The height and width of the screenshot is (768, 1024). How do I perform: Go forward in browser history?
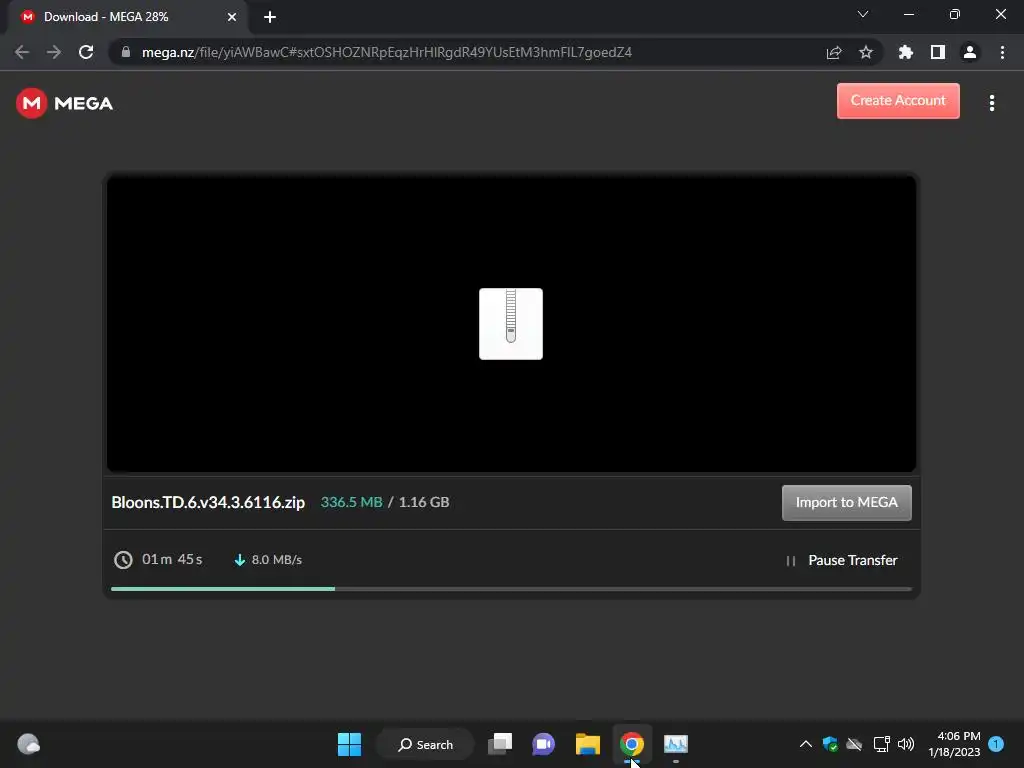pos(54,52)
